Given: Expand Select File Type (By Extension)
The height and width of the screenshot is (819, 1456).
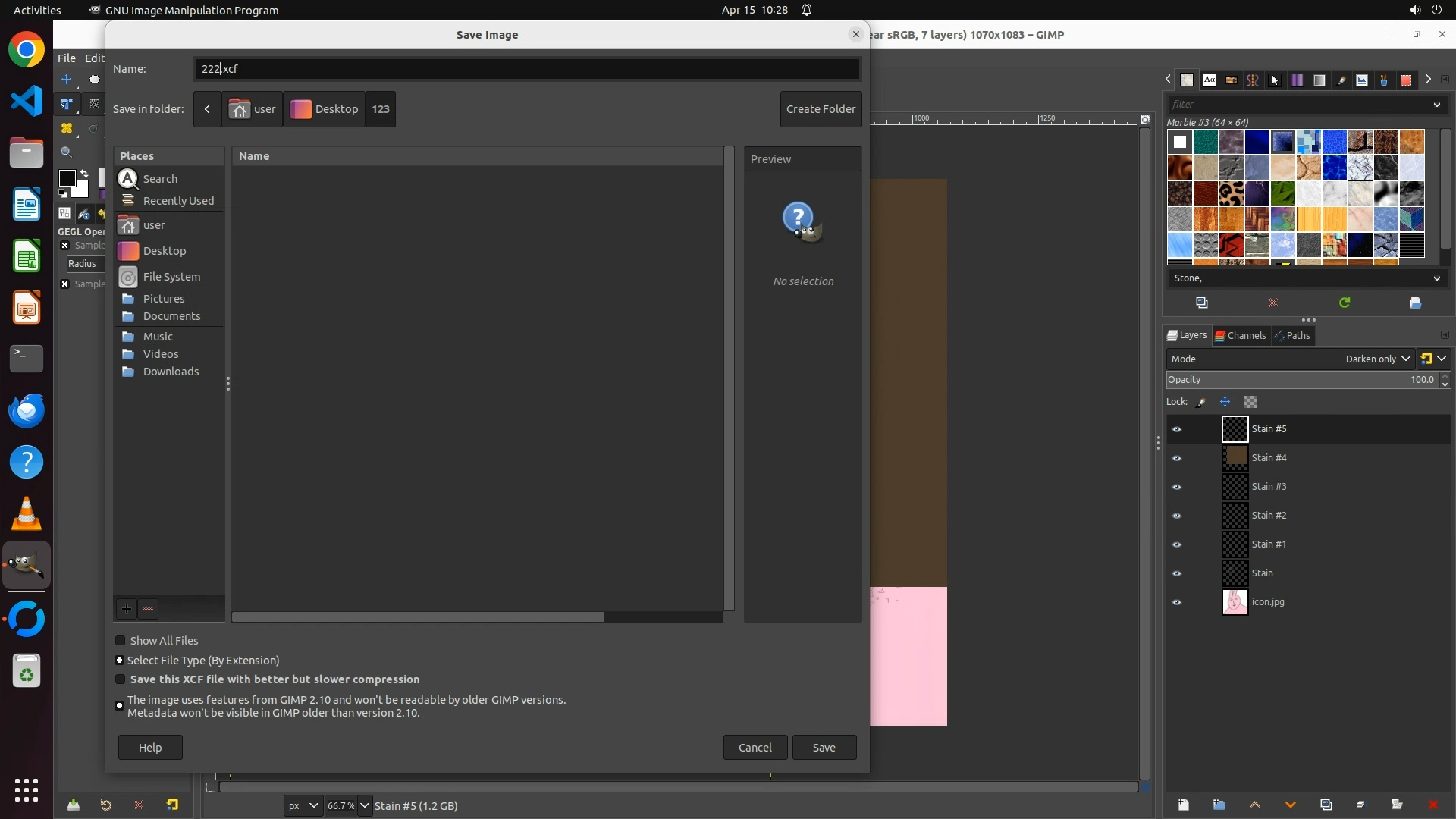Looking at the screenshot, I should (119, 661).
